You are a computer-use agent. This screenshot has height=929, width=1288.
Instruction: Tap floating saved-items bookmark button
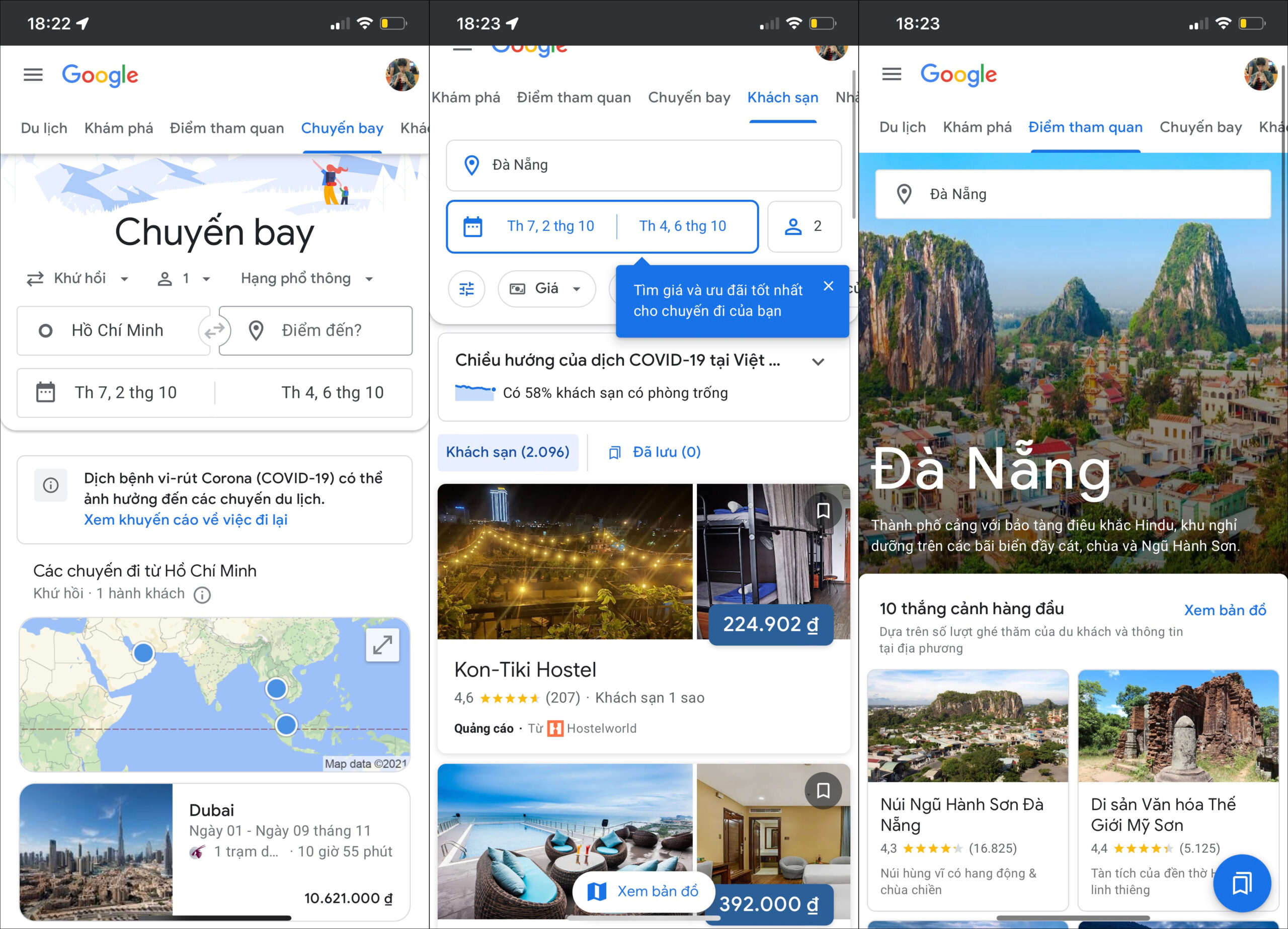(1242, 883)
